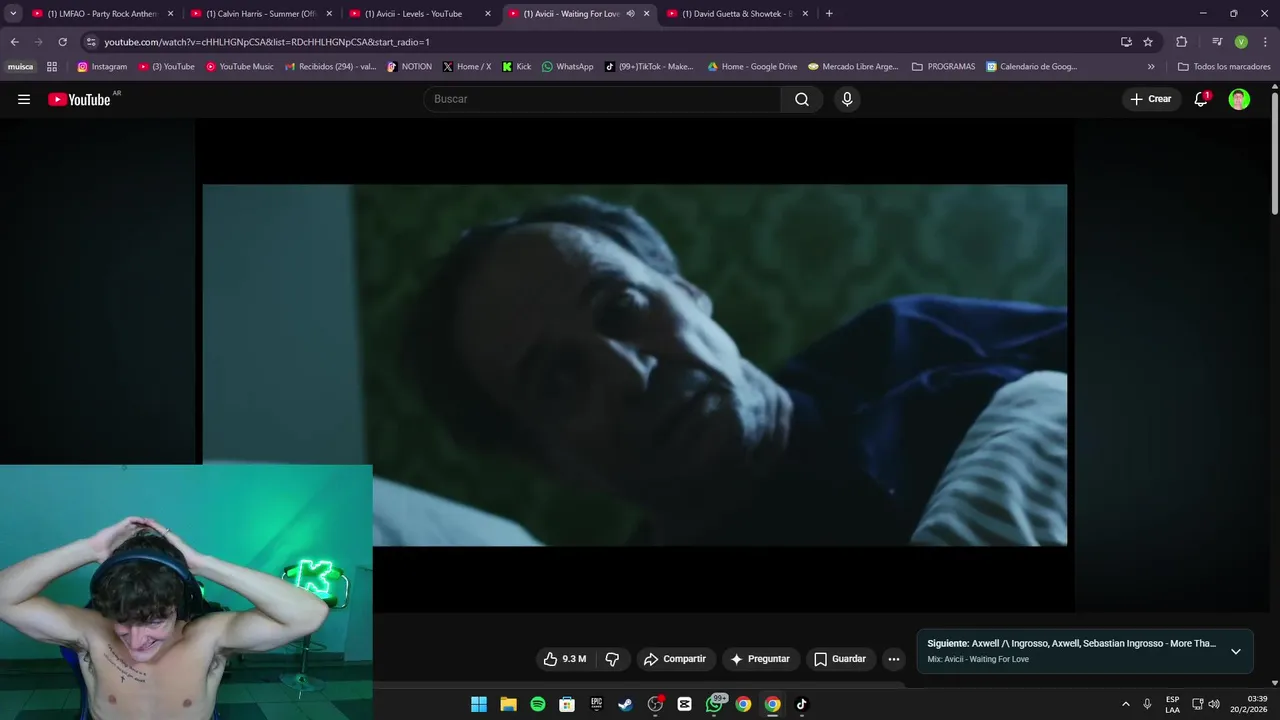Open the PROGRAMAS bookmarks folder
Screen dimensions: 1280x720
tap(943, 67)
